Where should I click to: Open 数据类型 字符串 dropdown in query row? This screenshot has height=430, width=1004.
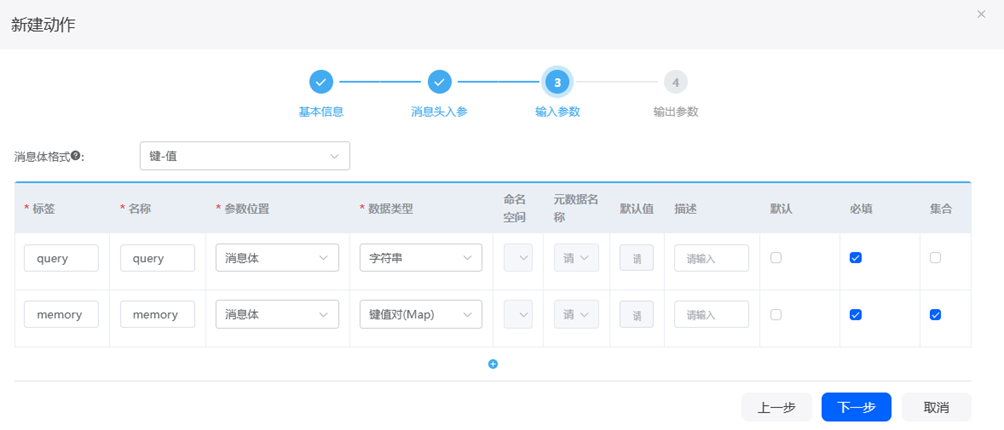pos(420,258)
